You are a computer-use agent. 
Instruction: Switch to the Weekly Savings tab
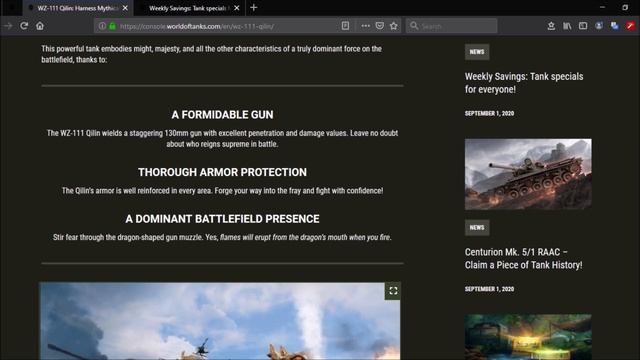pos(189,8)
